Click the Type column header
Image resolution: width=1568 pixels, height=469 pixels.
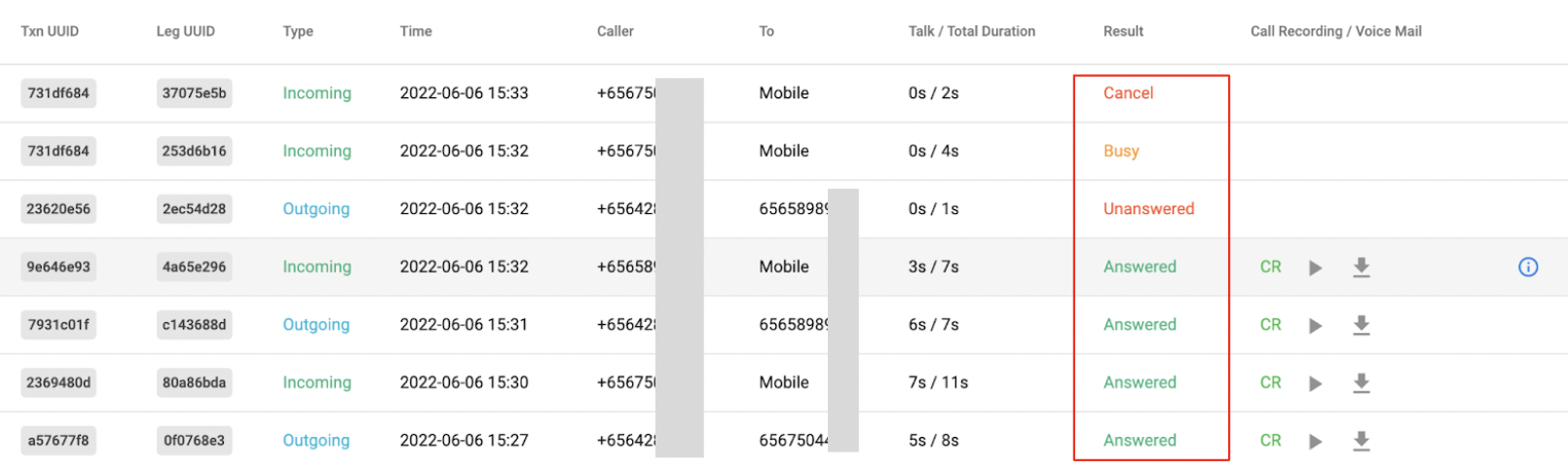(x=298, y=31)
